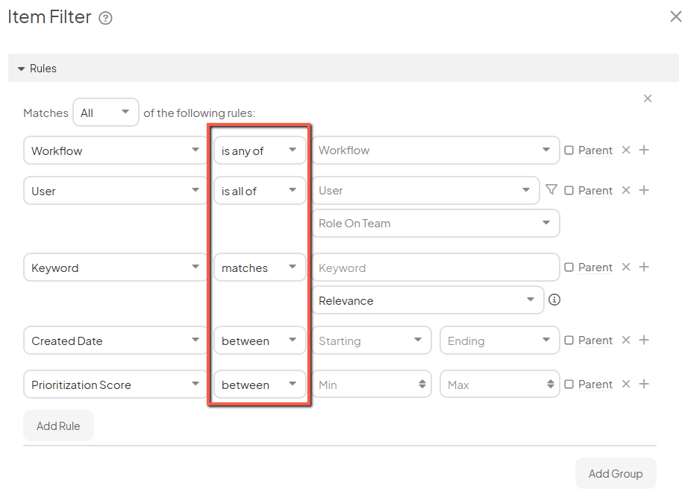Delete the Keyword rule using its X icon
This screenshot has height=503, width=688.
(x=626, y=267)
